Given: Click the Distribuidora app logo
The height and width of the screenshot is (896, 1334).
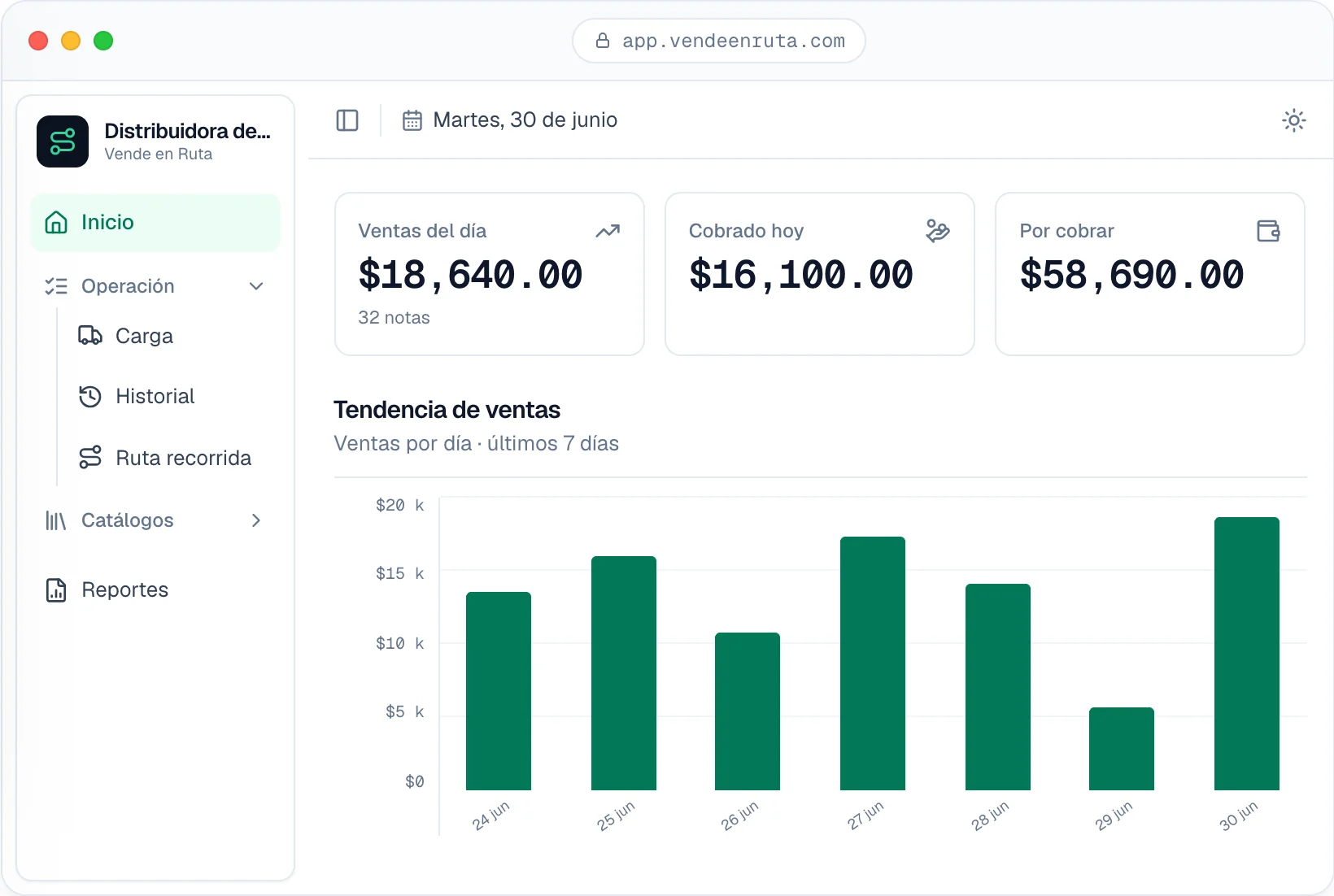Looking at the screenshot, I should 63,141.
